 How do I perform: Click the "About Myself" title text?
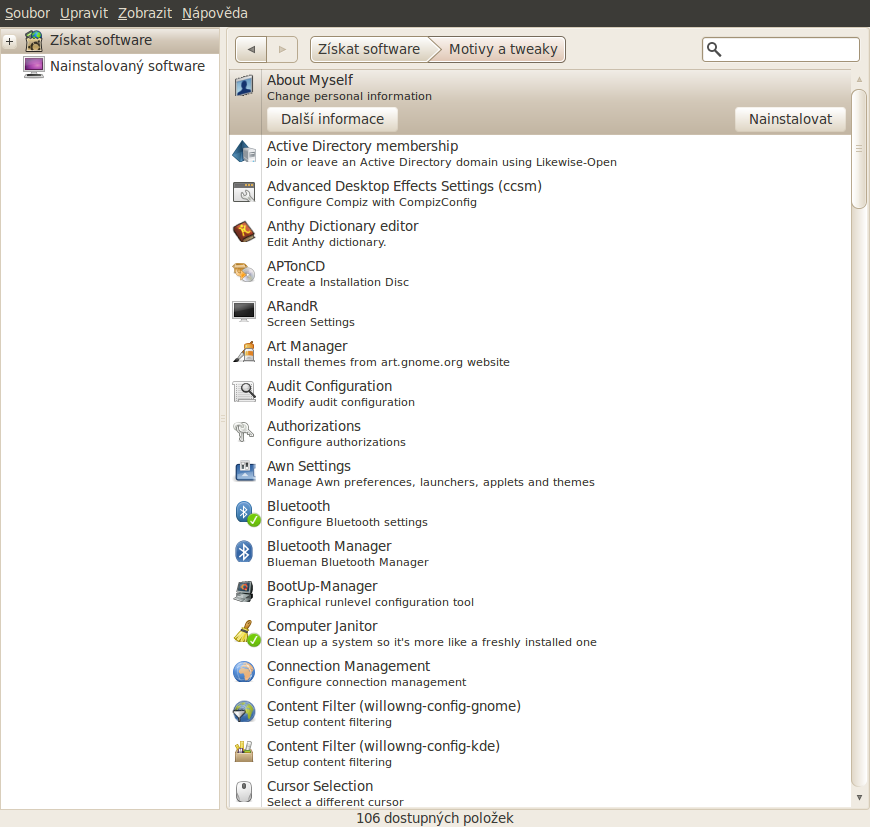click(310, 80)
